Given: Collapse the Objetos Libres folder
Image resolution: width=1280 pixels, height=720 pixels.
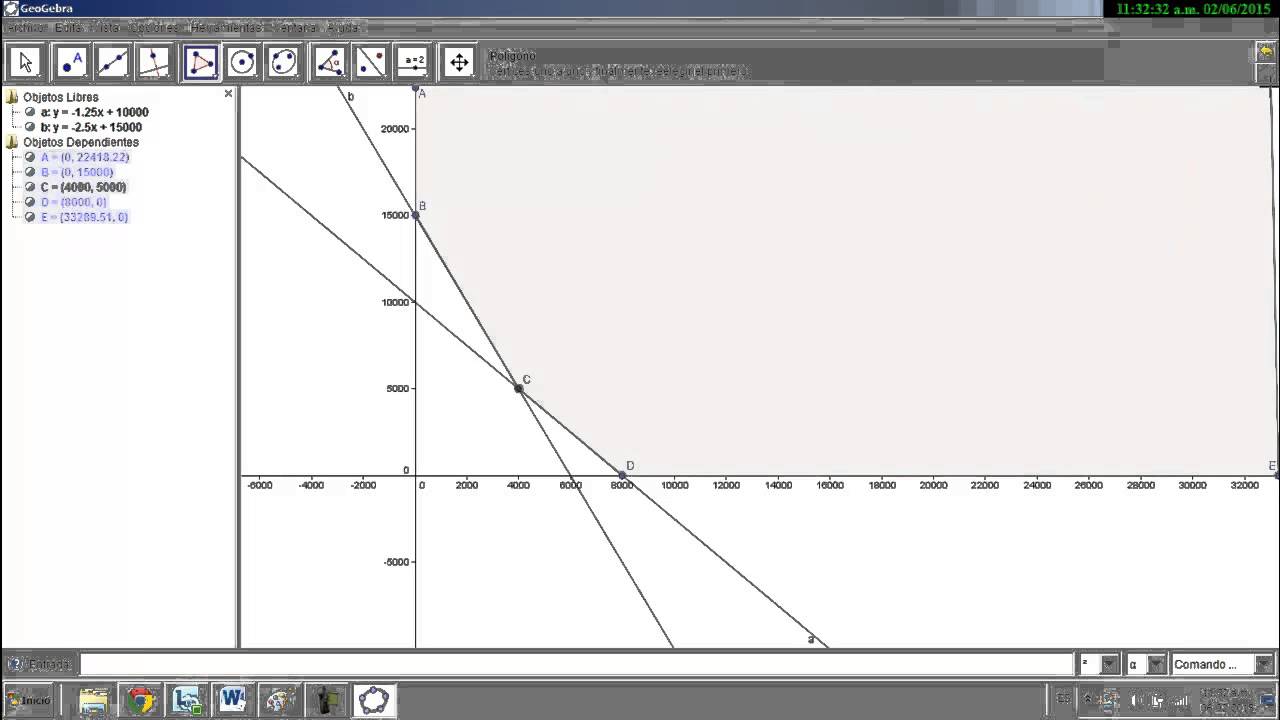Looking at the screenshot, I should 12,97.
